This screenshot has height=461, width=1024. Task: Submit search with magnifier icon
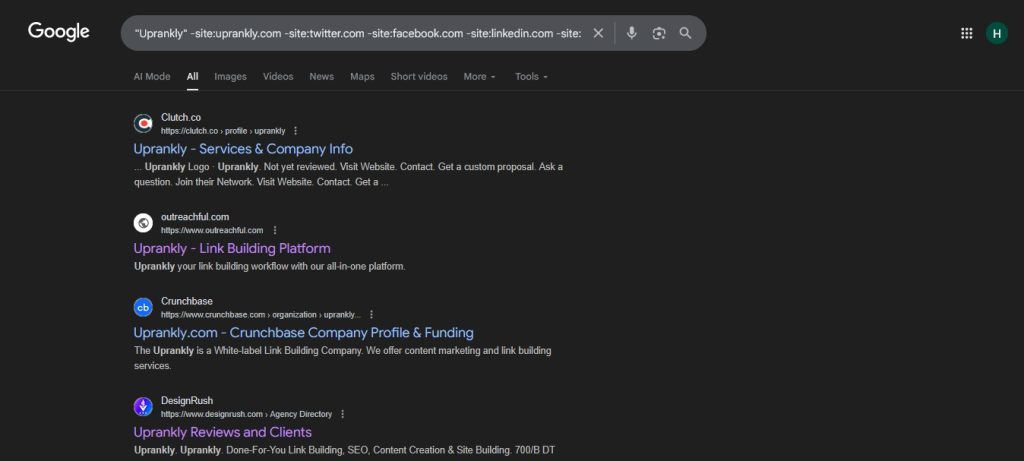pos(685,33)
